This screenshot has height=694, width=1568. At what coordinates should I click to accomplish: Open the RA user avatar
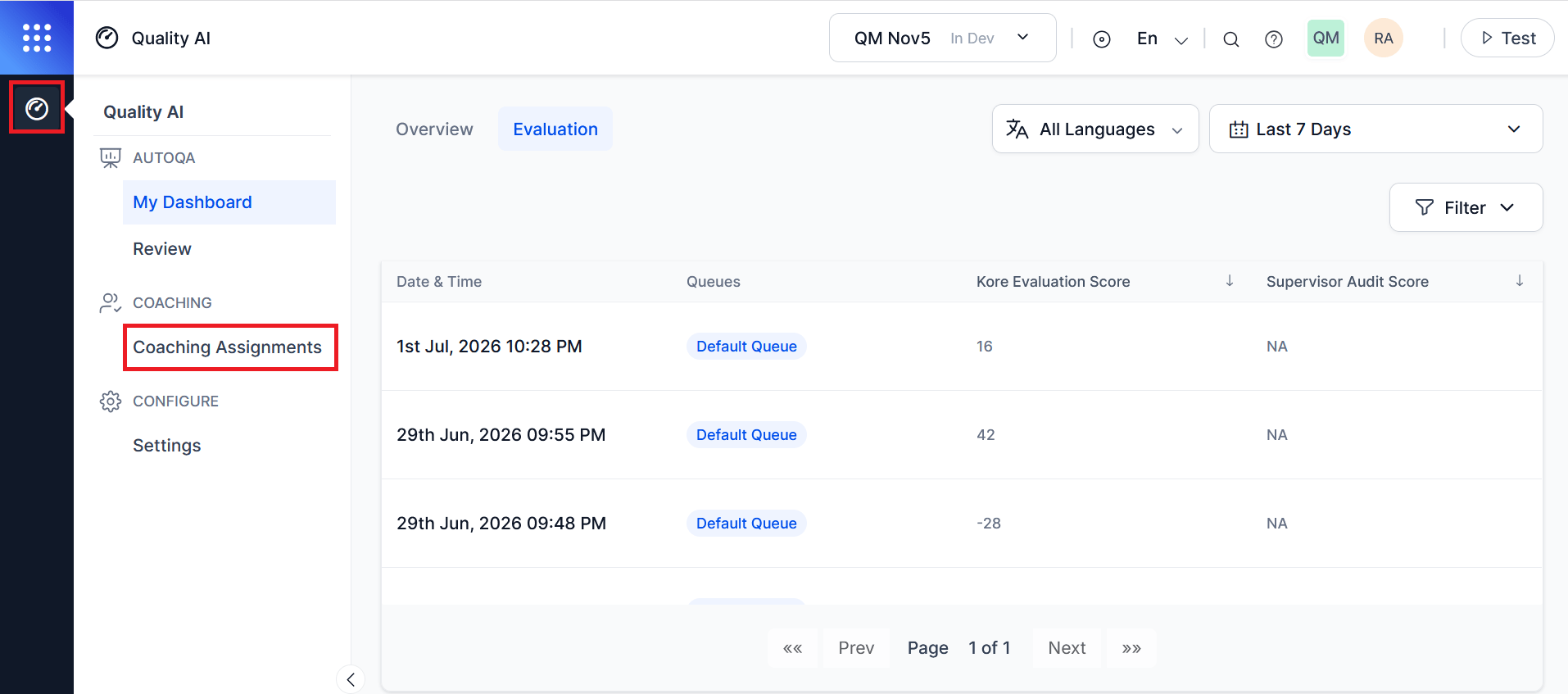[1384, 38]
